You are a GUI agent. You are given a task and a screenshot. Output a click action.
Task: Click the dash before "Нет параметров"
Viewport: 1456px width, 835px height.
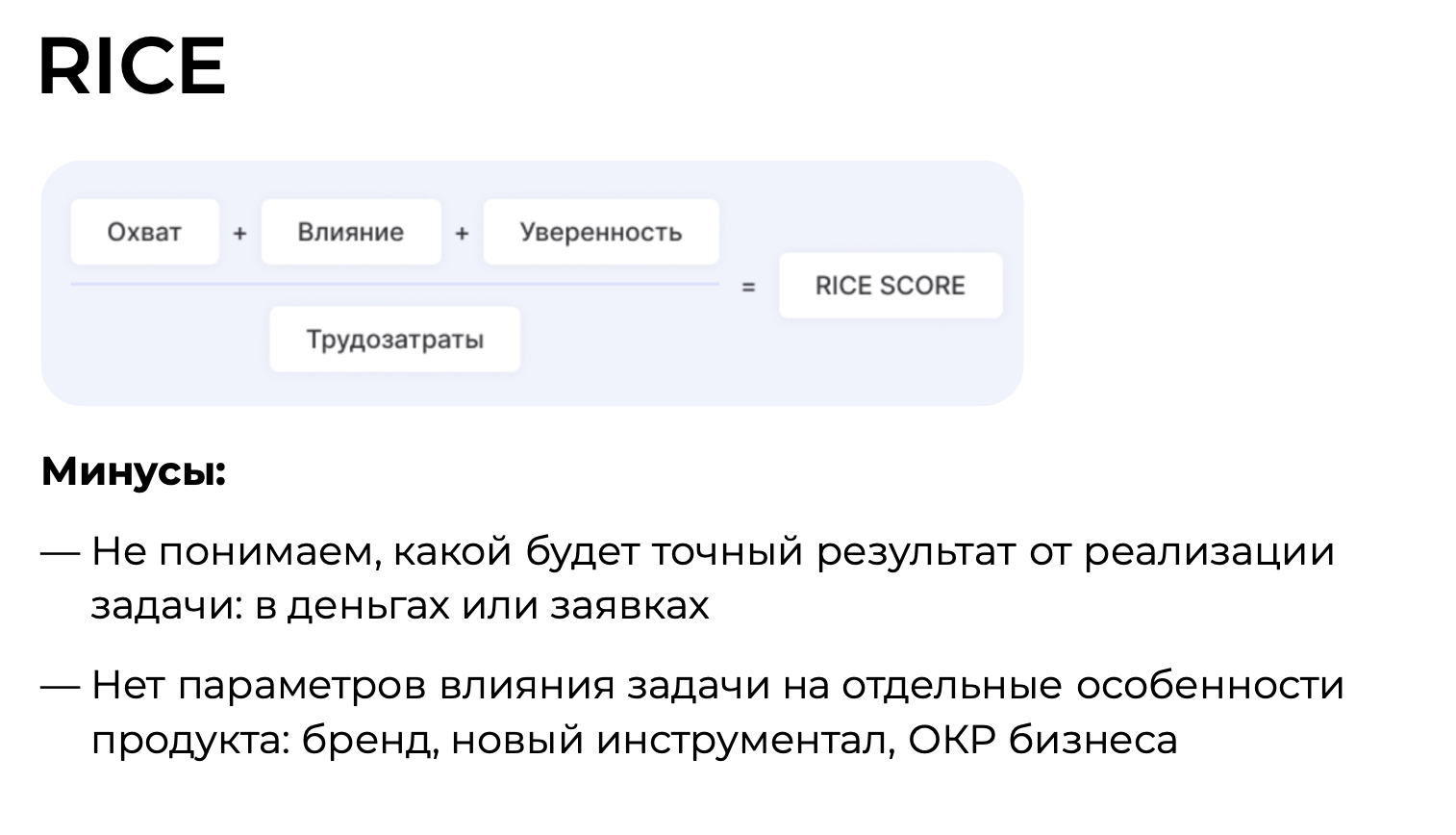(x=60, y=687)
